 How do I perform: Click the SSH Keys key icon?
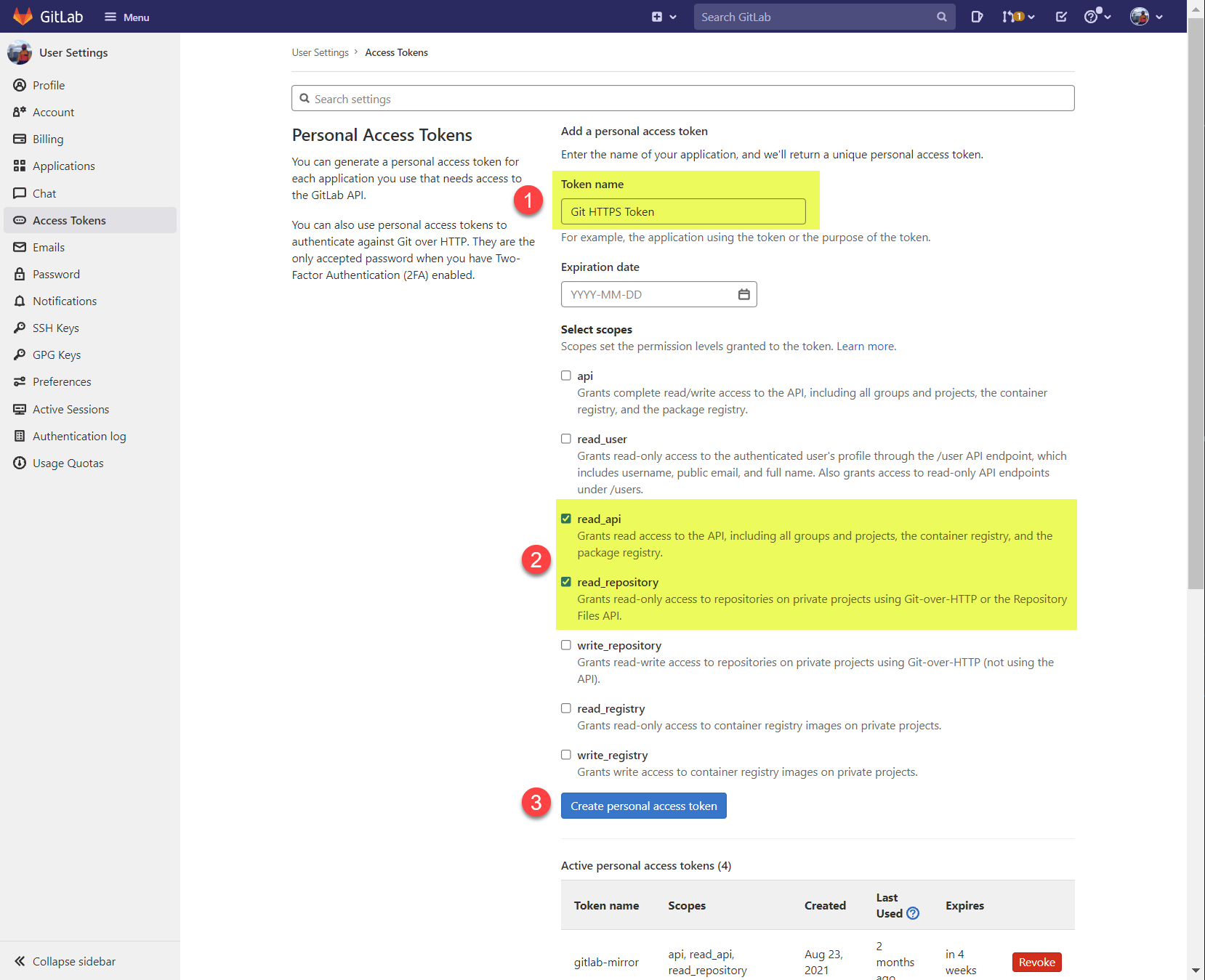click(20, 328)
